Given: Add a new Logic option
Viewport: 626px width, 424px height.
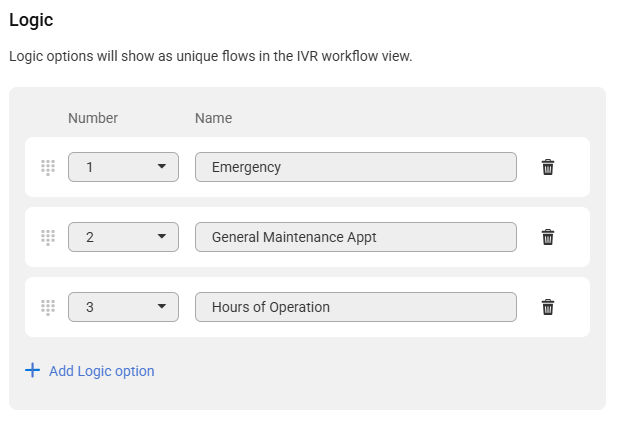Looking at the screenshot, I should [90, 371].
